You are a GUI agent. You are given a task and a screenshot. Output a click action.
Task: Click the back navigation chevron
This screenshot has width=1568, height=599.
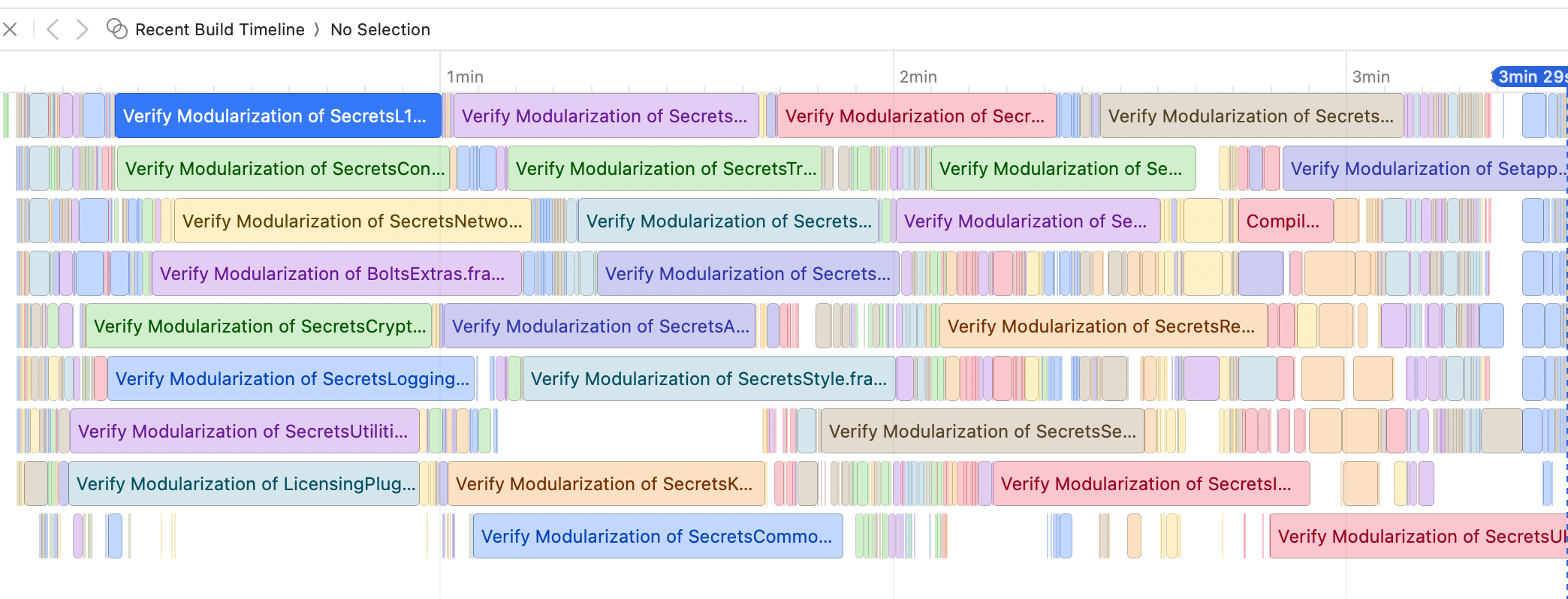(x=52, y=29)
